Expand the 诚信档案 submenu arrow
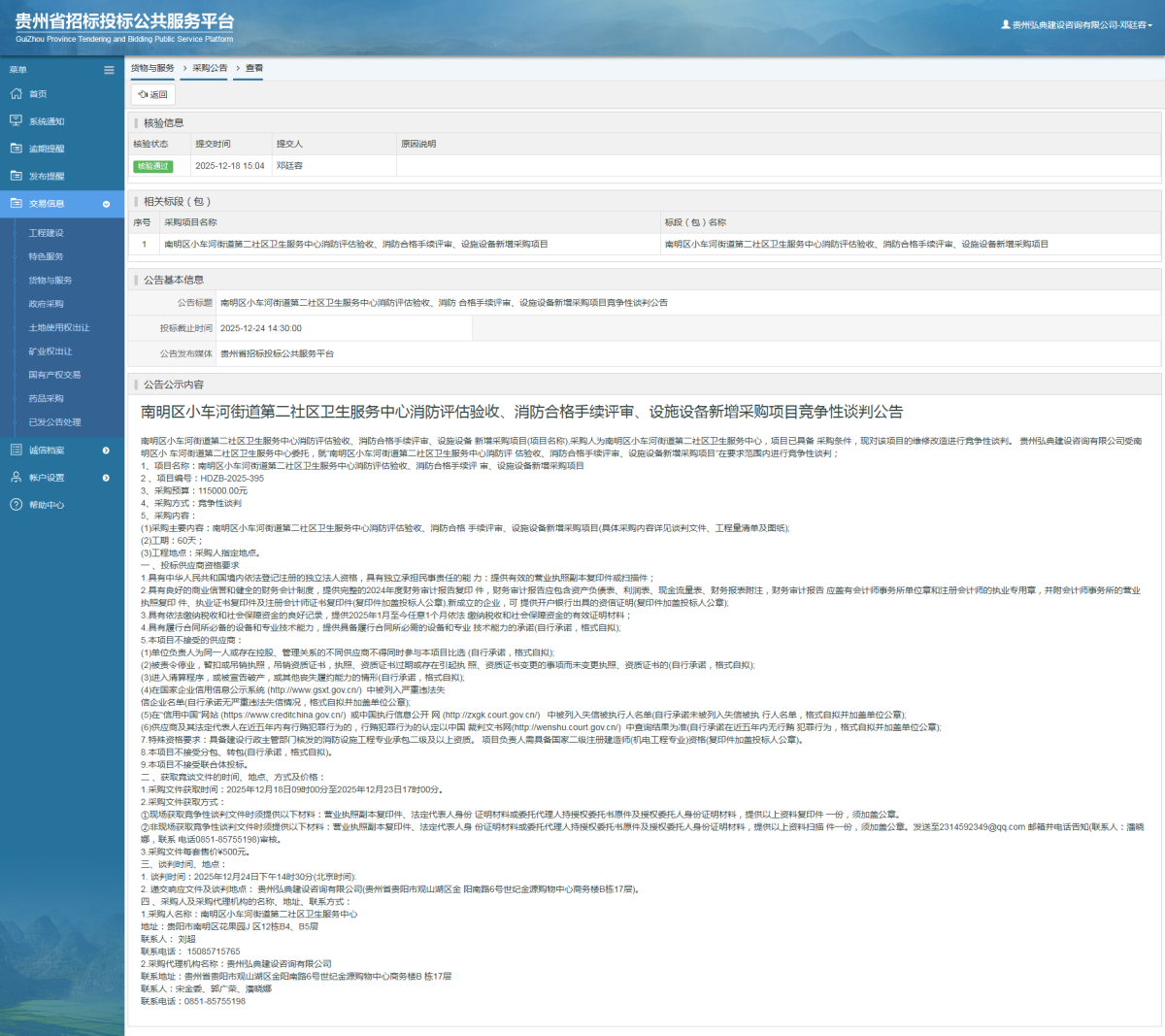The width and height of the screenshot is (1165, 1036). click(107, 451)
